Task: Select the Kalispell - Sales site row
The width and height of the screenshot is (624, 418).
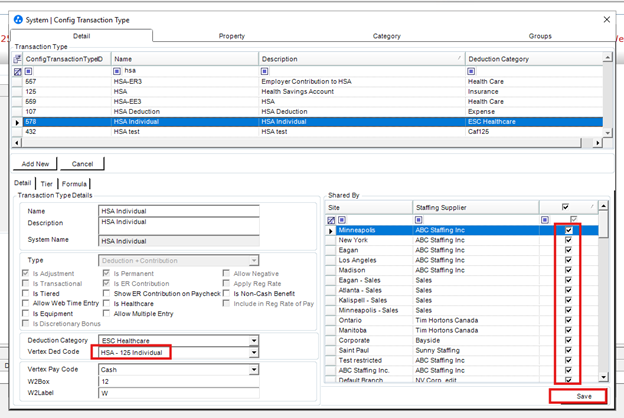Action: click(462, 300)
